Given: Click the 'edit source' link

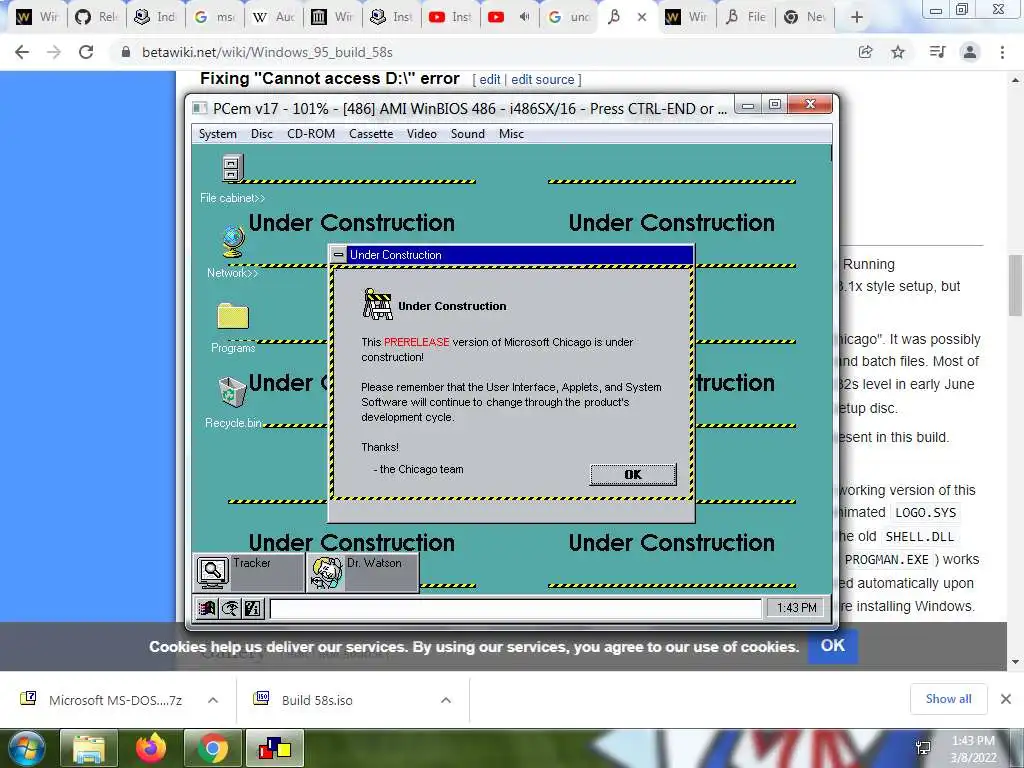Looking at the screenshot, I should coord(543,80).
